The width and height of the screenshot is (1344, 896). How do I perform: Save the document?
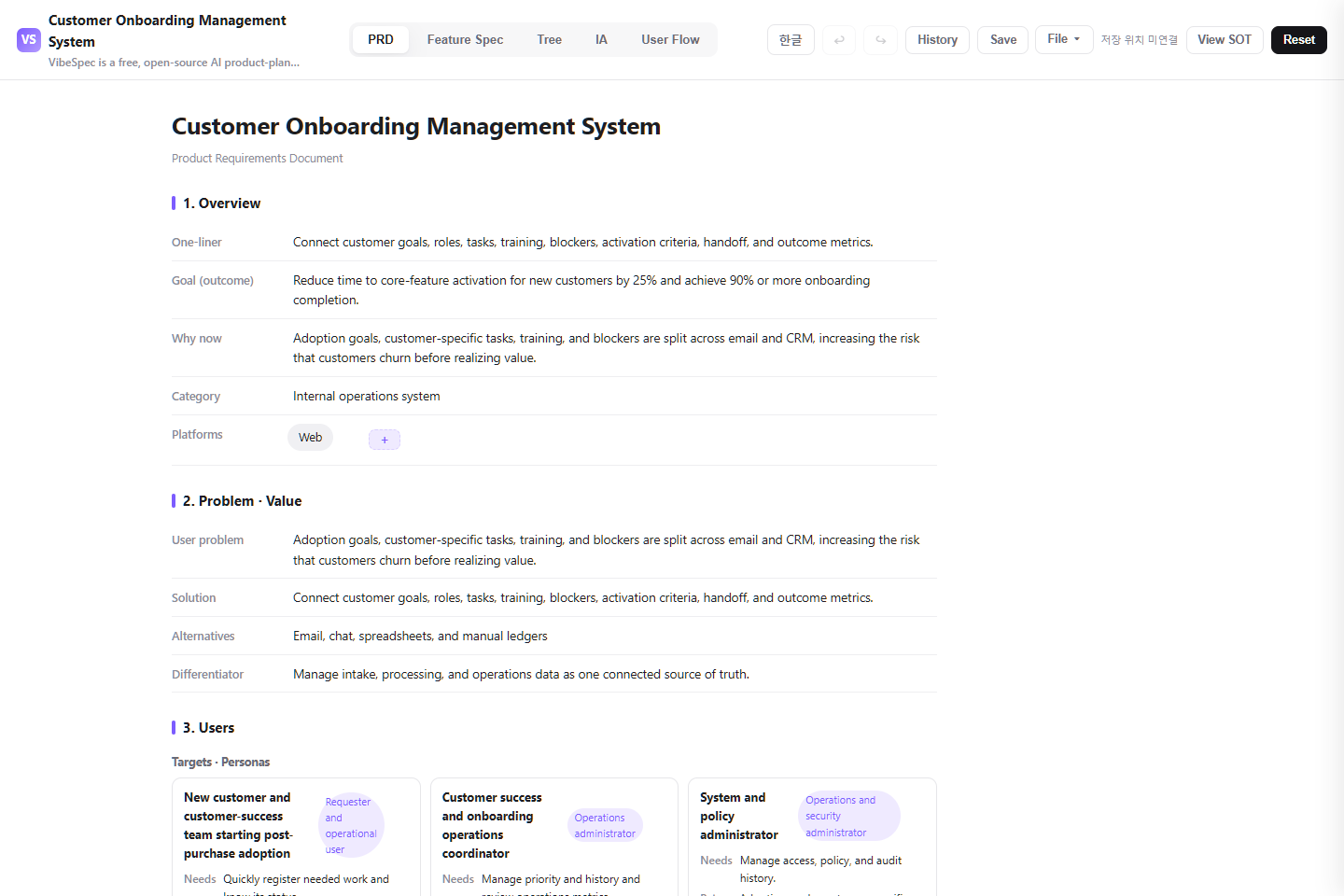pyautogui.click(x=1003, y=40)
